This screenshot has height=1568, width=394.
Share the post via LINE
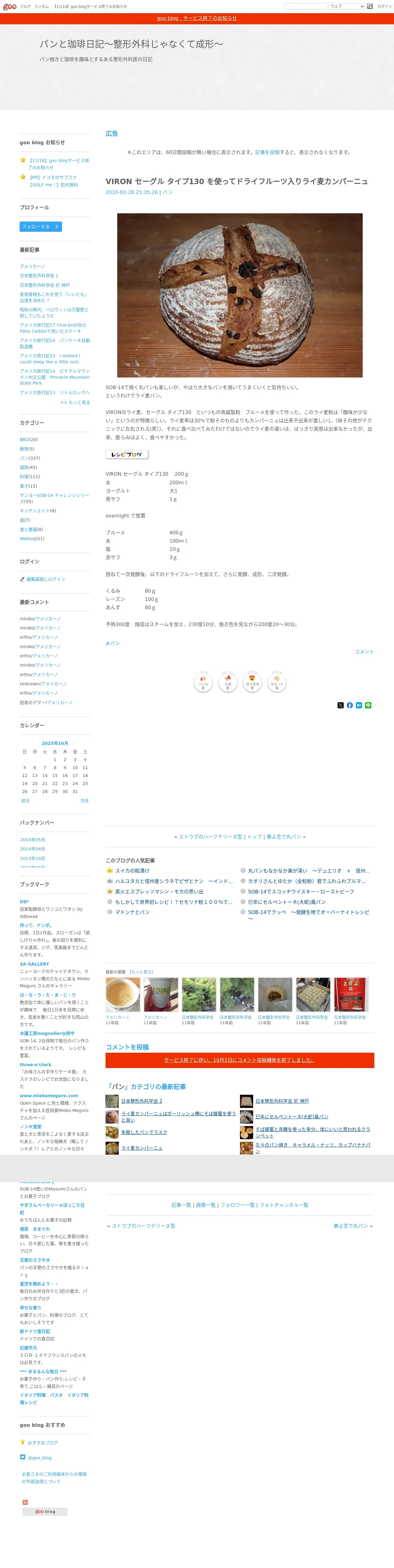[x=368, y=706]
